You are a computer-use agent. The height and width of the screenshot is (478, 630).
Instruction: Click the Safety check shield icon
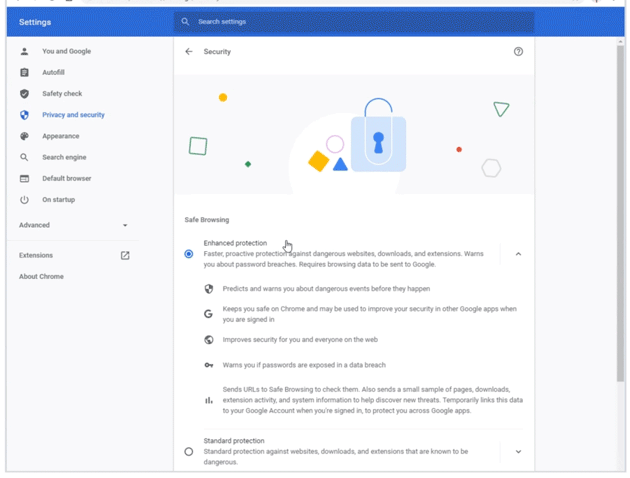[x=25, y=94]
